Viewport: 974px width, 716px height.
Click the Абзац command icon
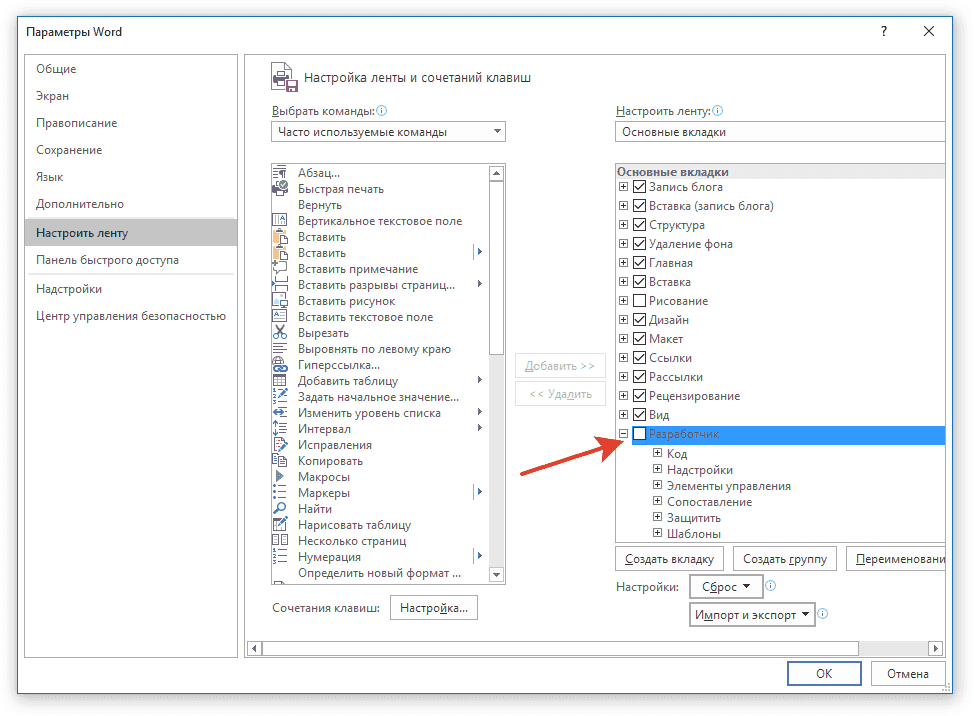[280, 173]
